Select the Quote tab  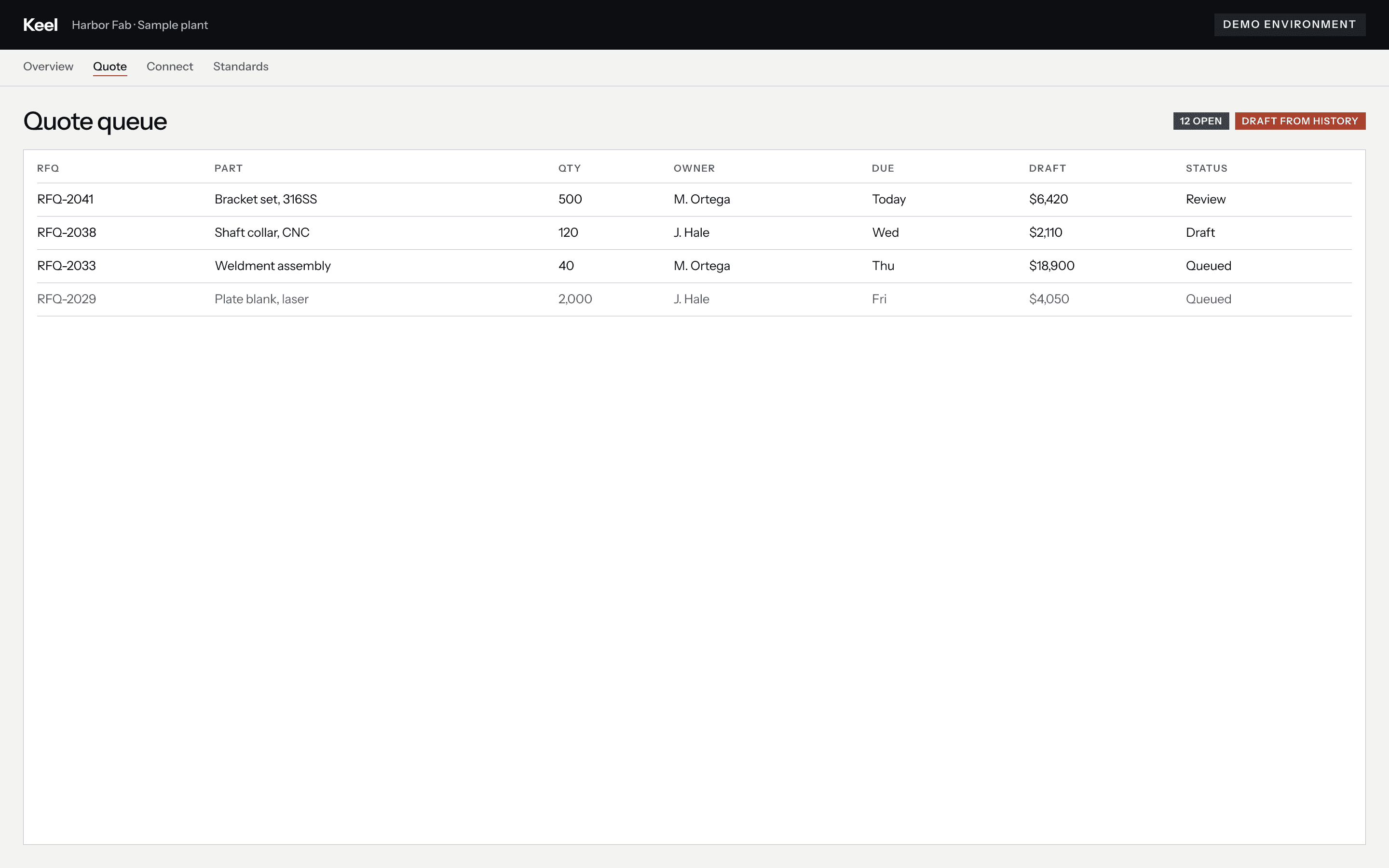point(109,67)
